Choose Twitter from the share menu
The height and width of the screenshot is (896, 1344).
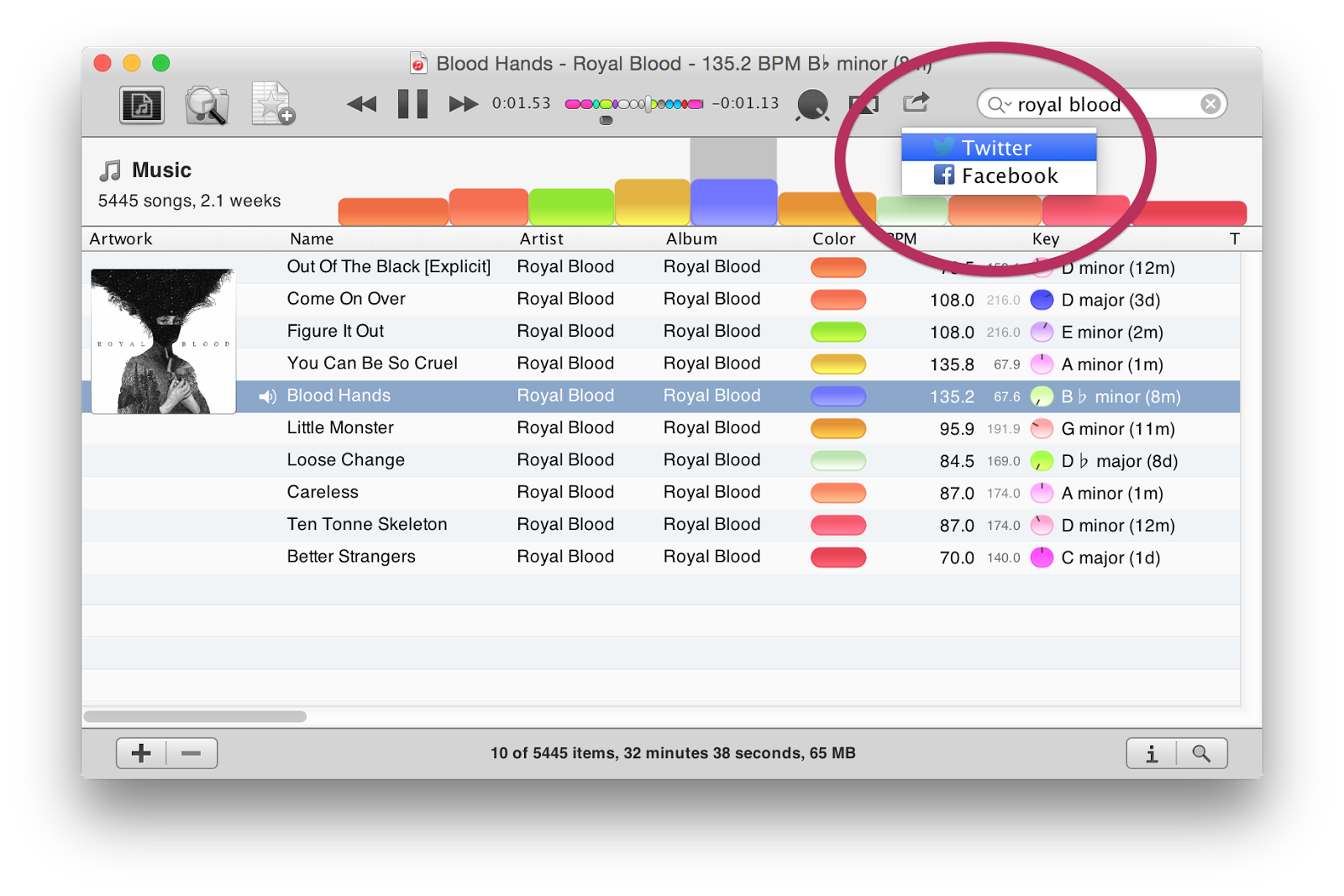click(x=999, y=148)
